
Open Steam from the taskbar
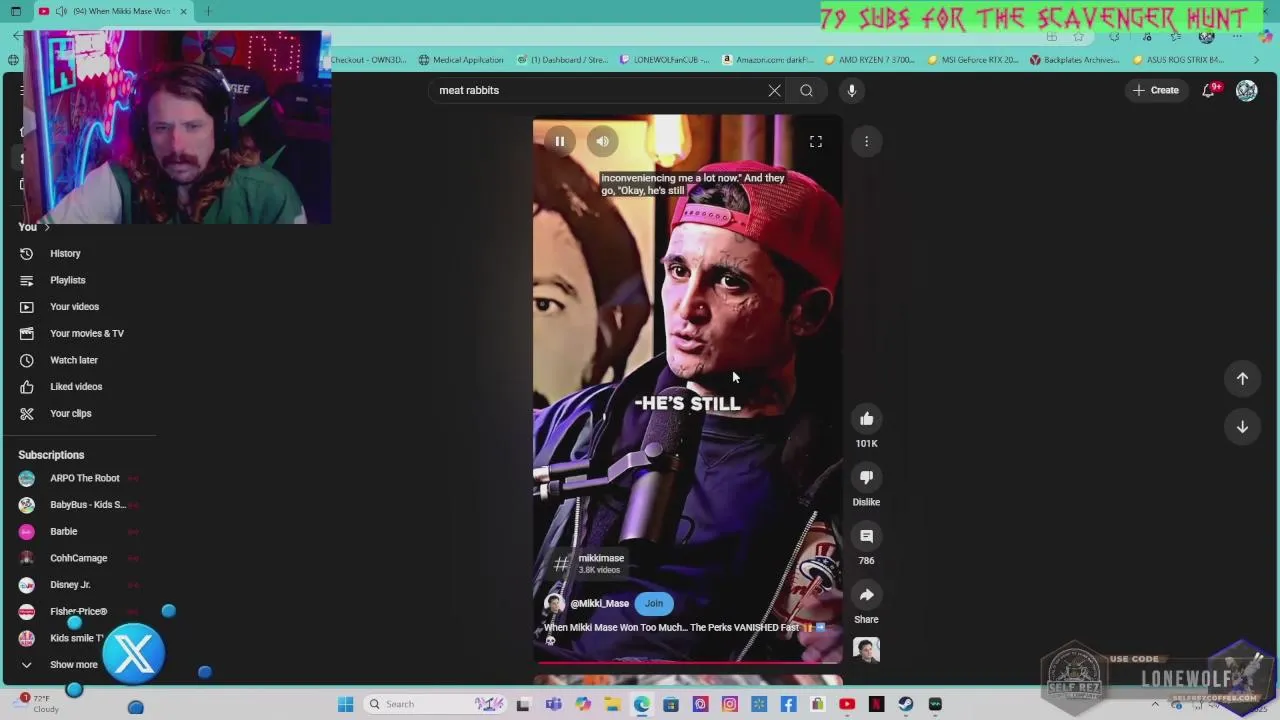906,704
